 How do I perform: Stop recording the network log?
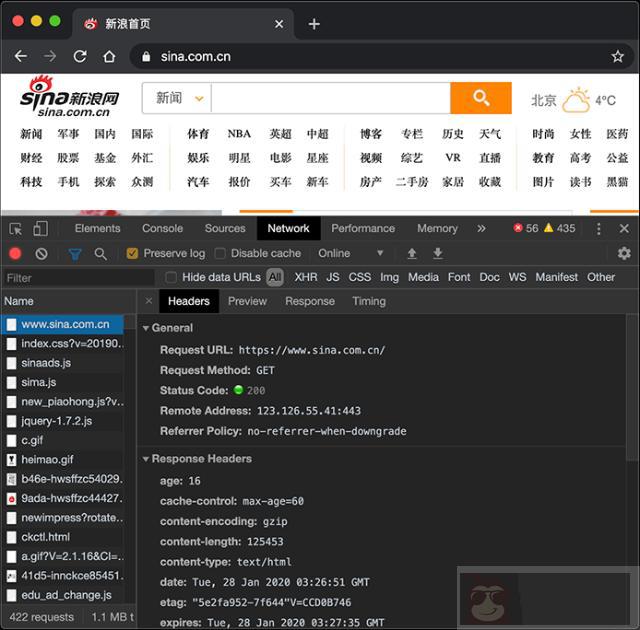tap(16, 254)
